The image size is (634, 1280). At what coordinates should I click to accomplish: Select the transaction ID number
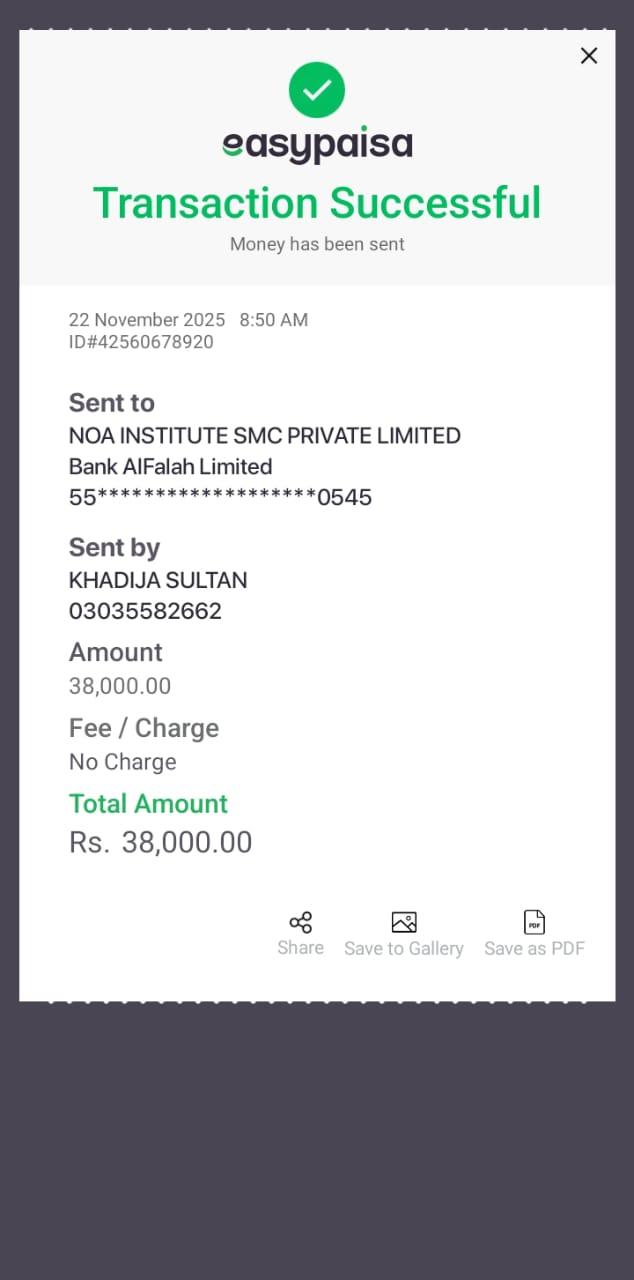[x=141, y=342]
